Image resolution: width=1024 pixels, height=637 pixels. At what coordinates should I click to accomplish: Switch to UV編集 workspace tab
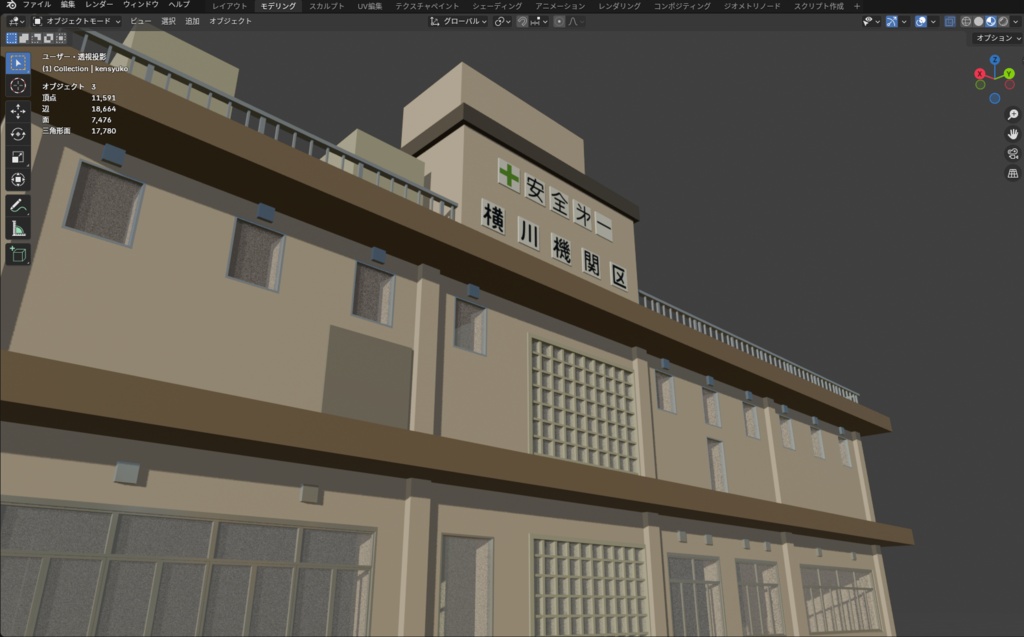[370, 6]
